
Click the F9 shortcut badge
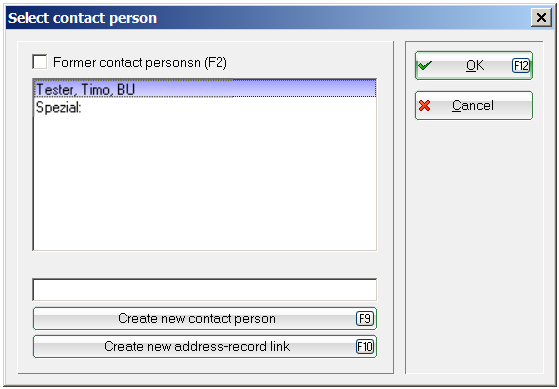click(x=365, y=318)
